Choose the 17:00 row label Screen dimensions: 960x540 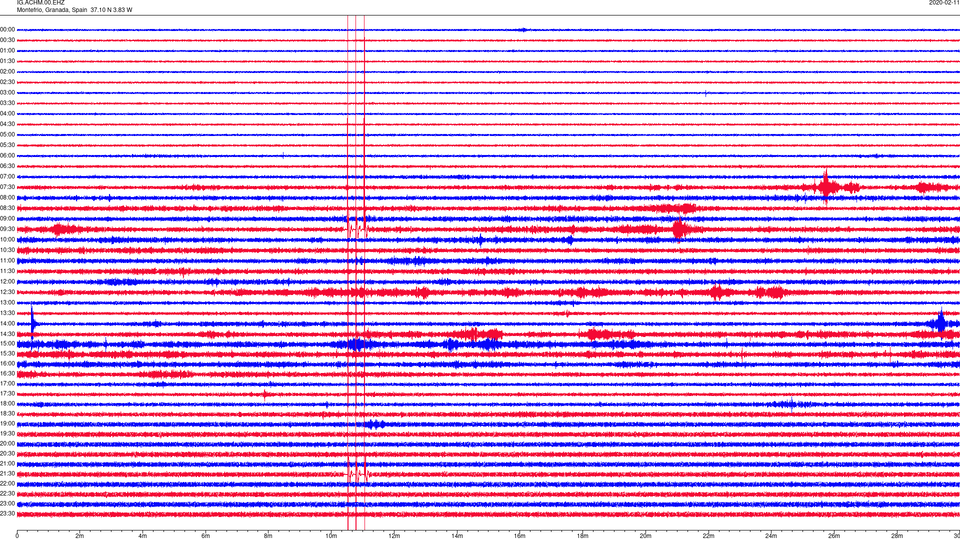click(8, 384)
